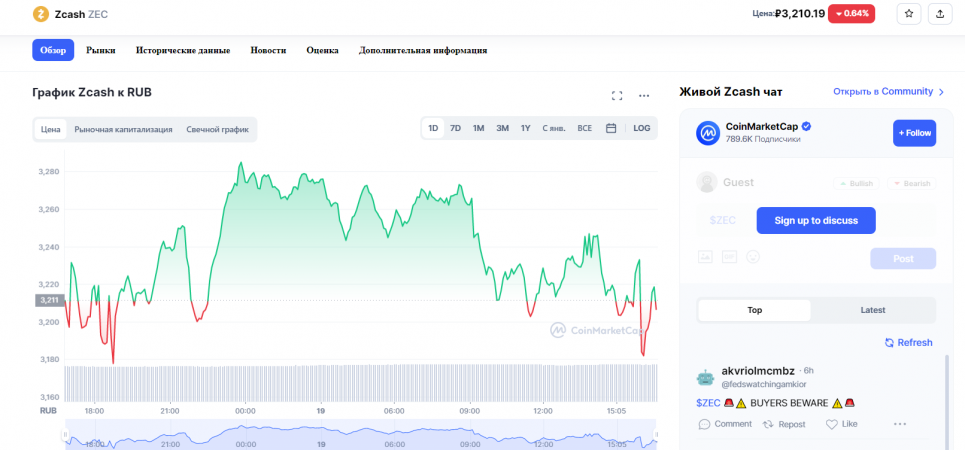
Task: Show Top posts in chat
Action: pos(755,310)
